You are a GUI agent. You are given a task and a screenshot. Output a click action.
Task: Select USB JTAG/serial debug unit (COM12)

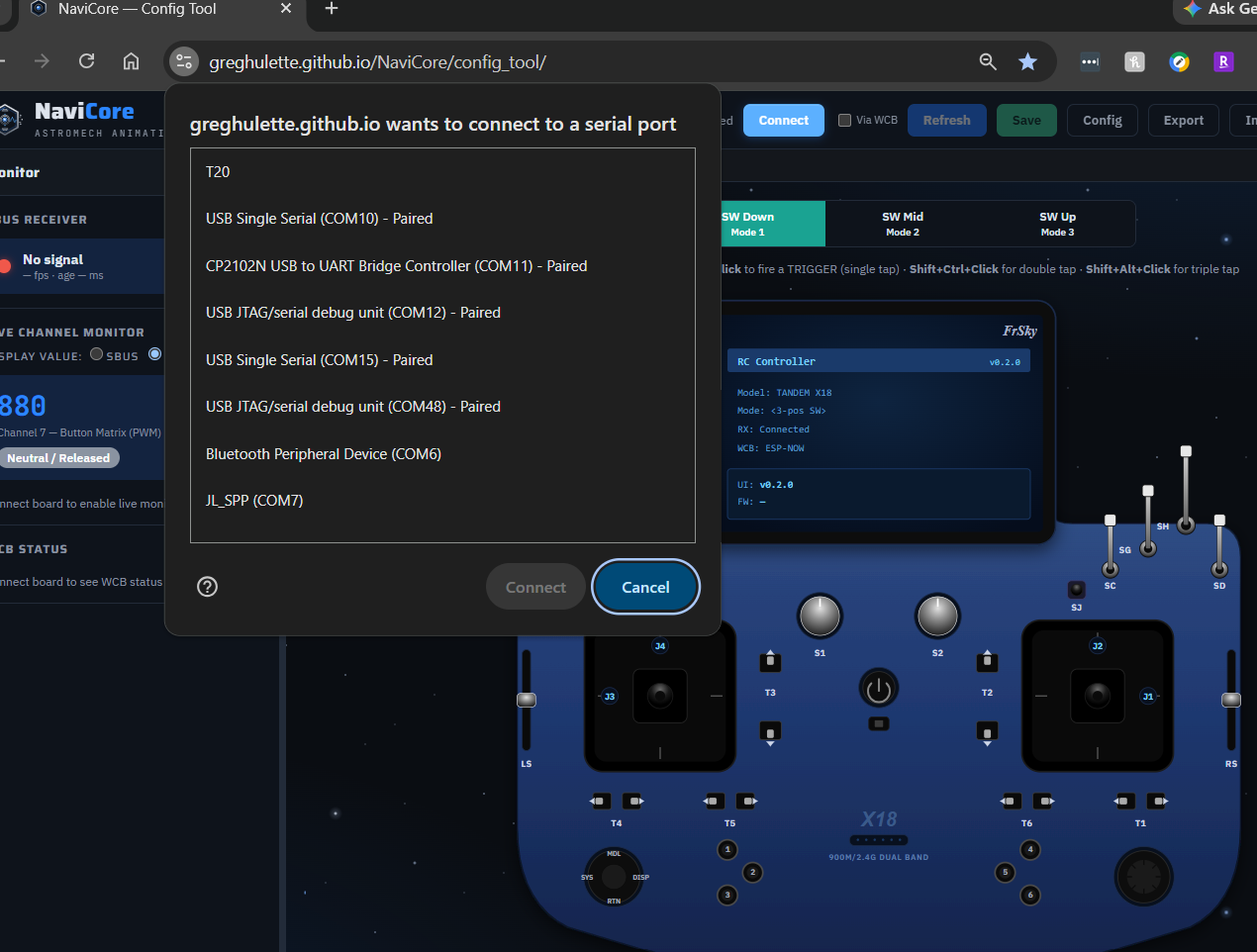tap(442, 313)
